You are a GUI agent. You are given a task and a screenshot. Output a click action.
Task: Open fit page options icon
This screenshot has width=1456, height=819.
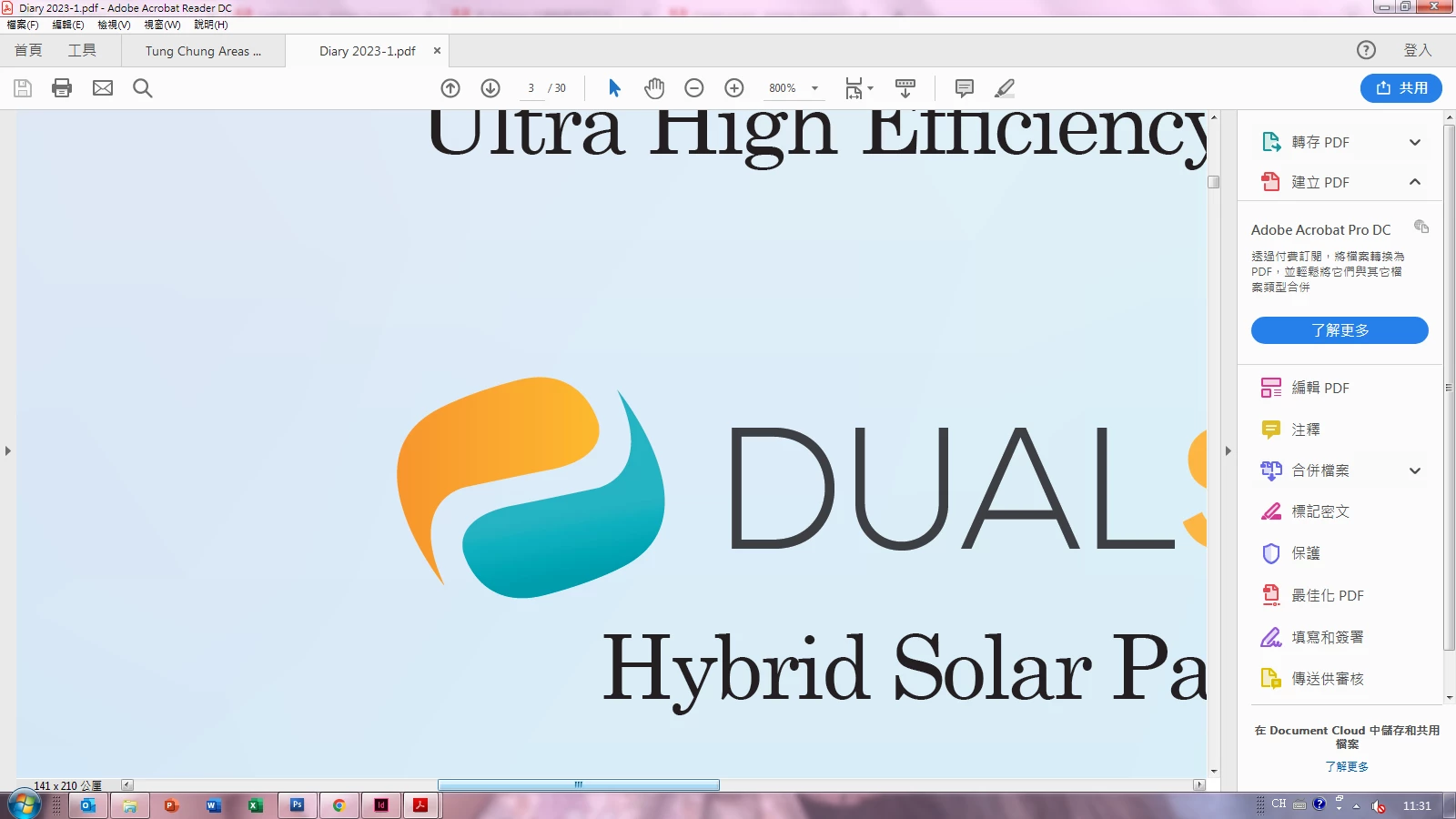coord(858,88)
